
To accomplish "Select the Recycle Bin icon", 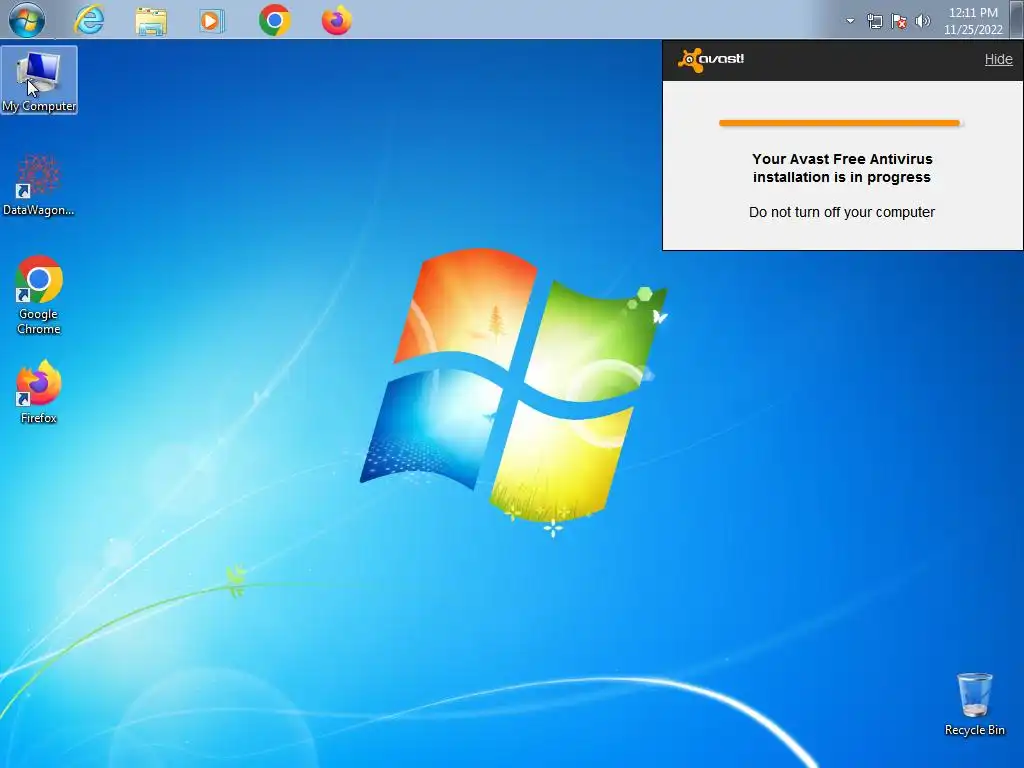I will tap(974, 705).
